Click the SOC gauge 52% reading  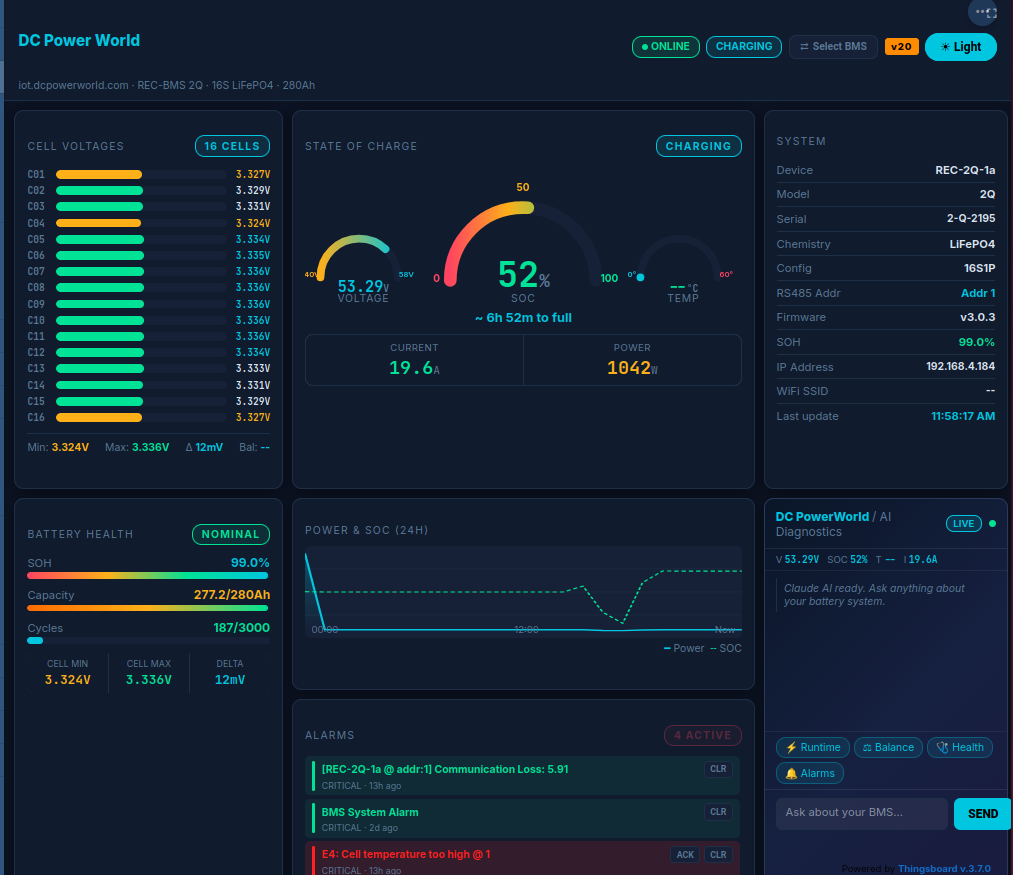(524, 275)
